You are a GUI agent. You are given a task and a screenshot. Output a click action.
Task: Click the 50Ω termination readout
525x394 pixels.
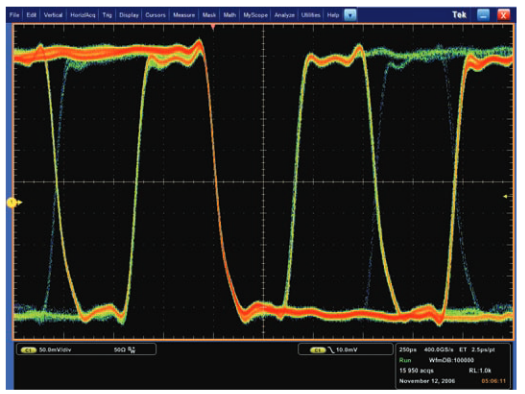point(119,350)
